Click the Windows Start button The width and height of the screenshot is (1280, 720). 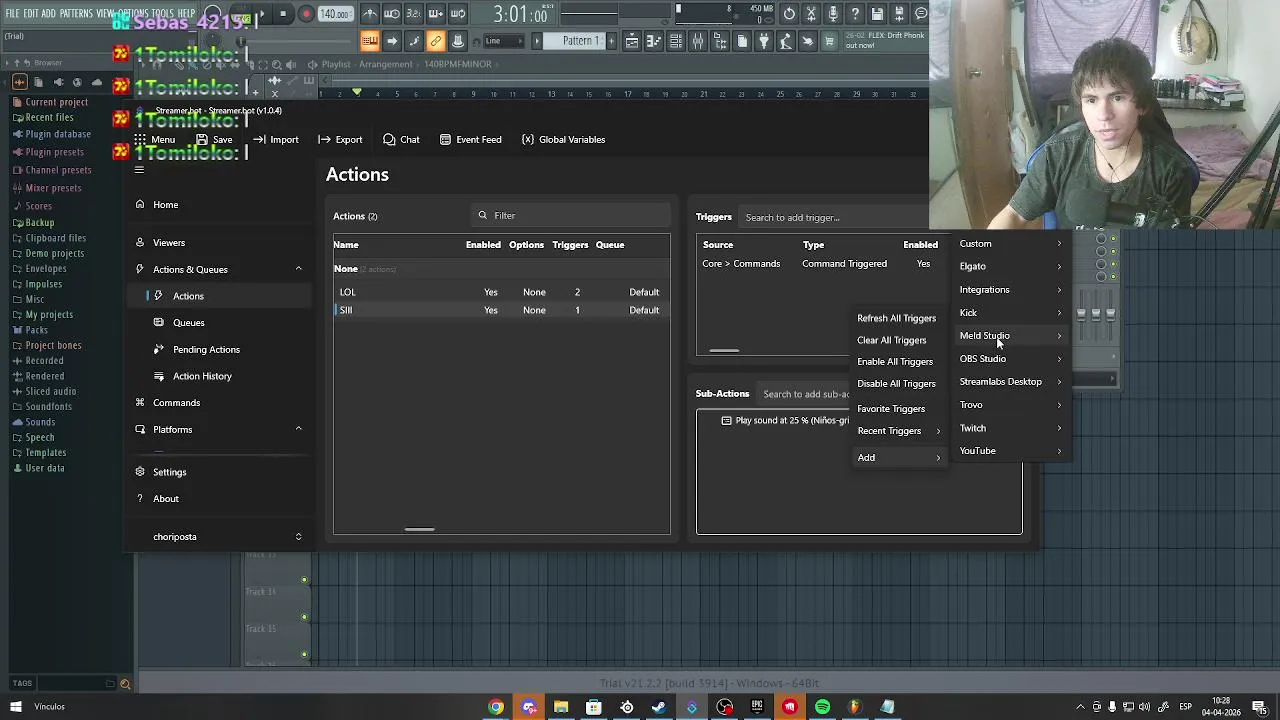[x=15, y=707]
